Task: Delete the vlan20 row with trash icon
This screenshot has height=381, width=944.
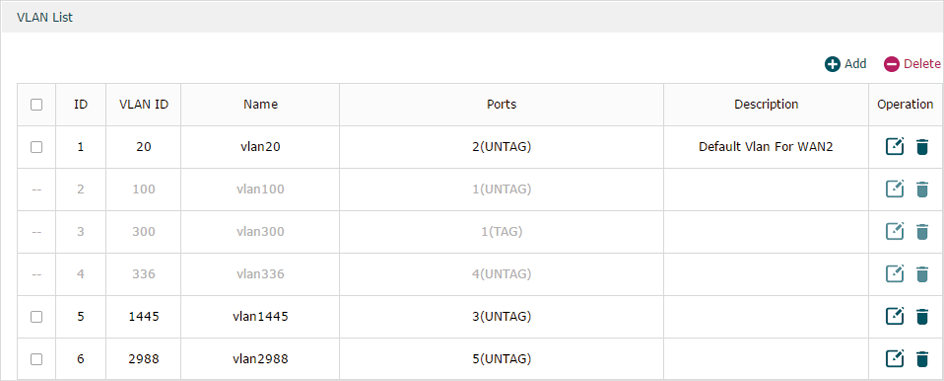Action: (922, 147)
